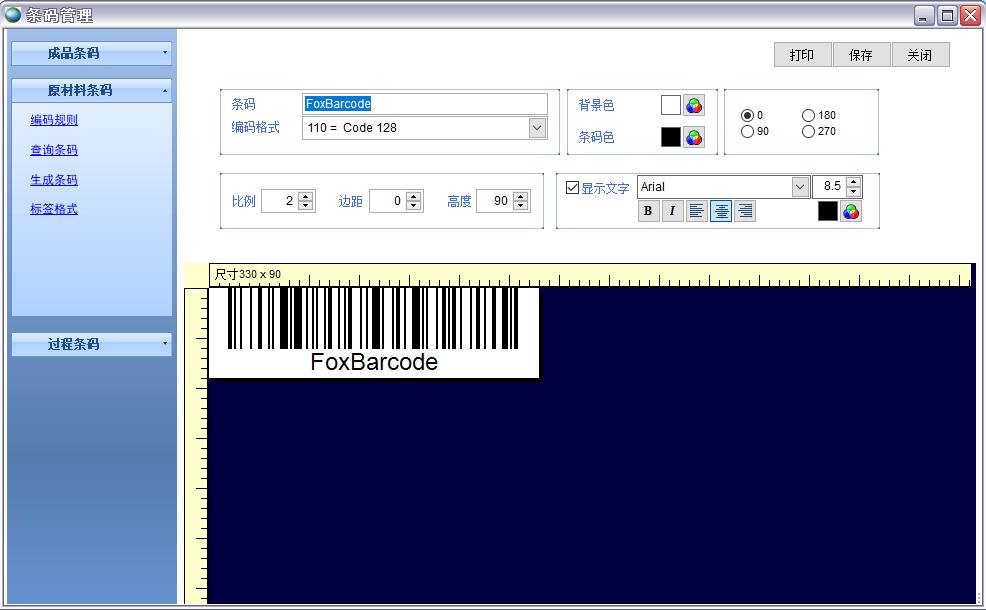Screen dimensions: 986x610
Task: Click the Bold formatting icon
Action: (x=648, y=211)
